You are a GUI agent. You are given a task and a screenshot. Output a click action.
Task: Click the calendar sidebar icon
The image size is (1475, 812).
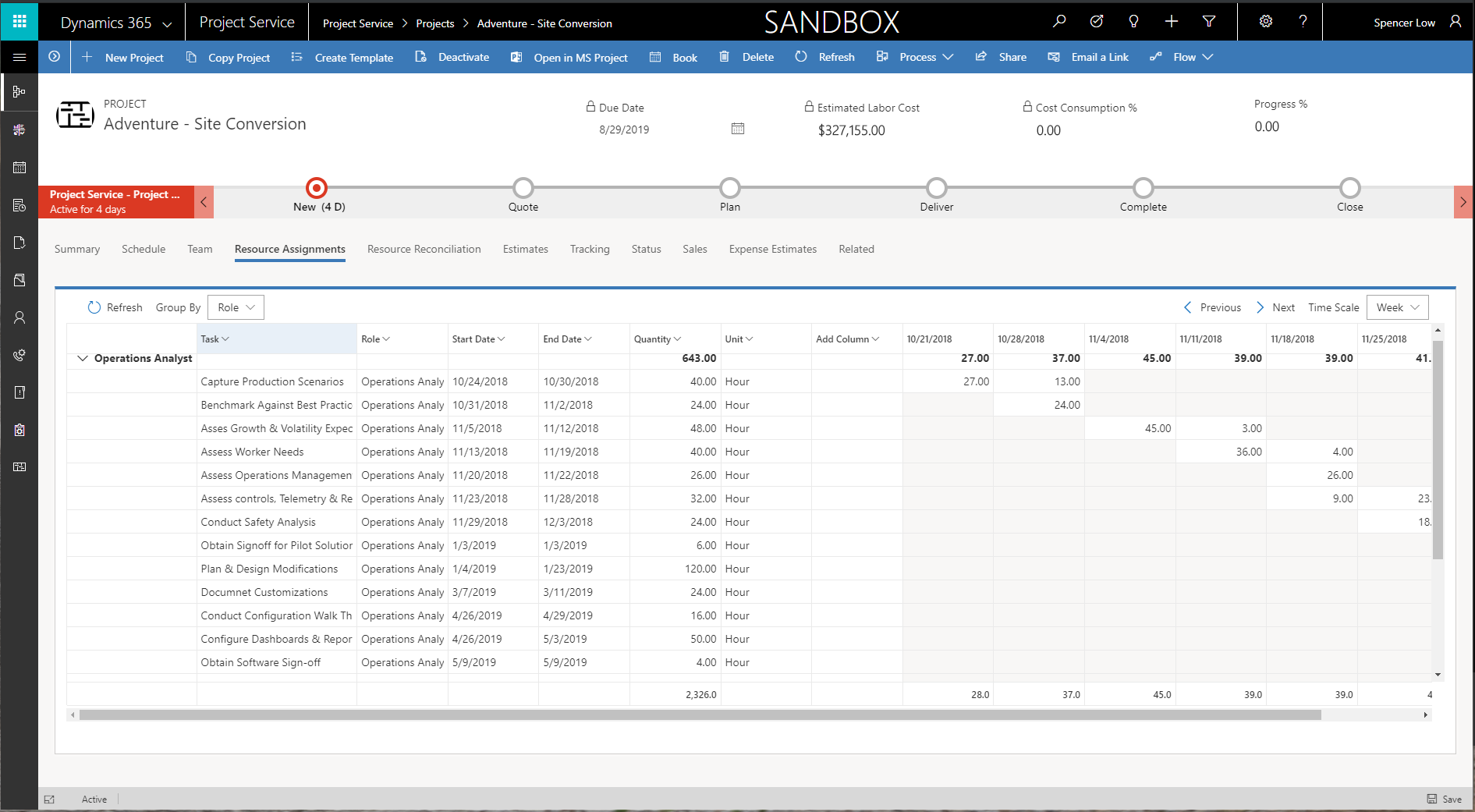(x=20, y=167)
